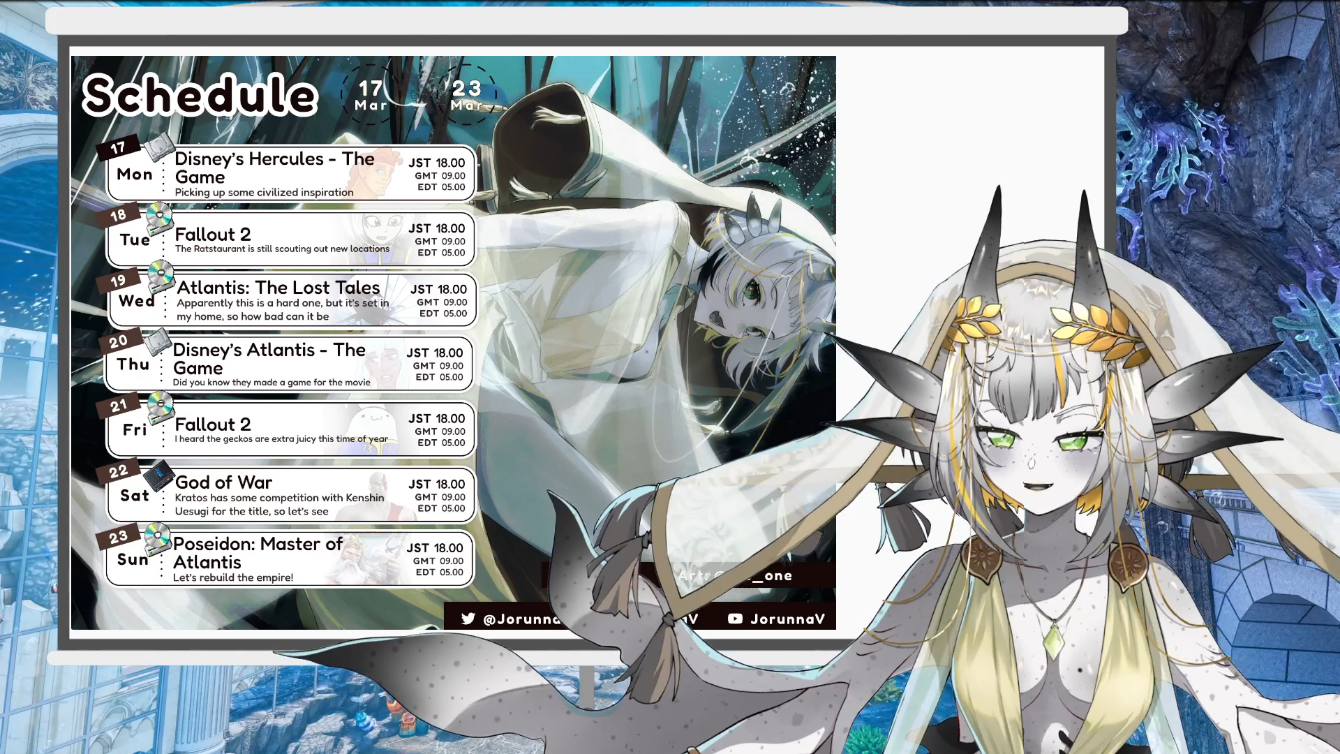Click "GMT 09.00" on the Sunday row

438,561
